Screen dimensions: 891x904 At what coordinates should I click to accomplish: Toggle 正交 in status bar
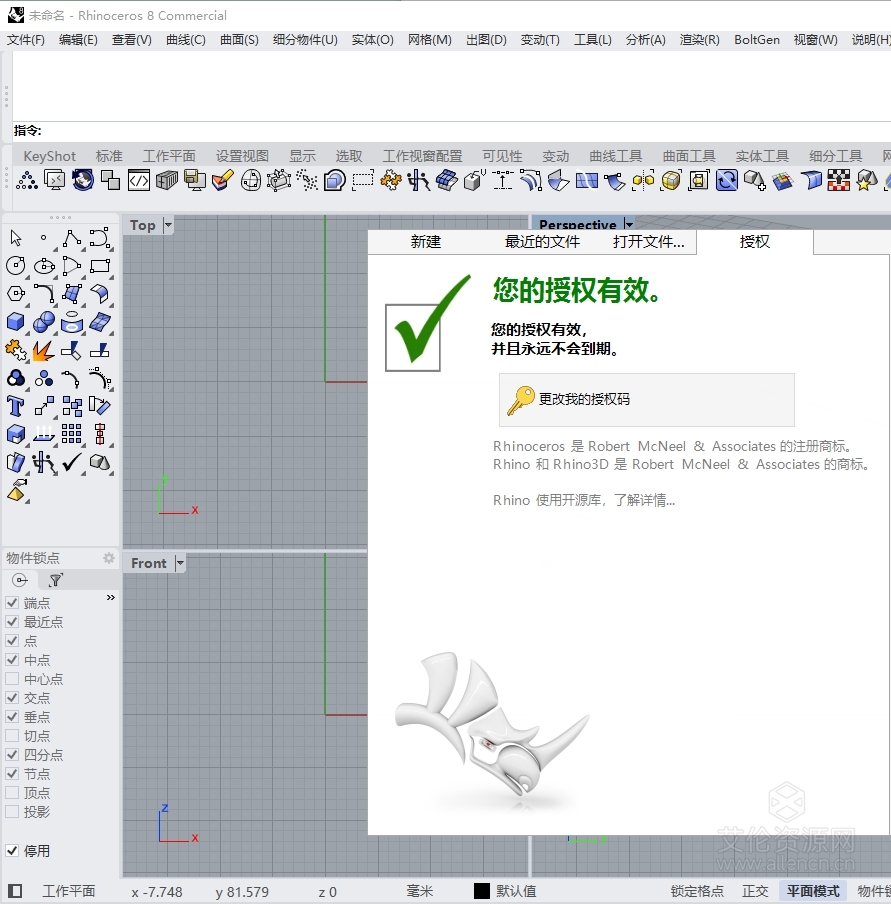[x=755, y=891]
